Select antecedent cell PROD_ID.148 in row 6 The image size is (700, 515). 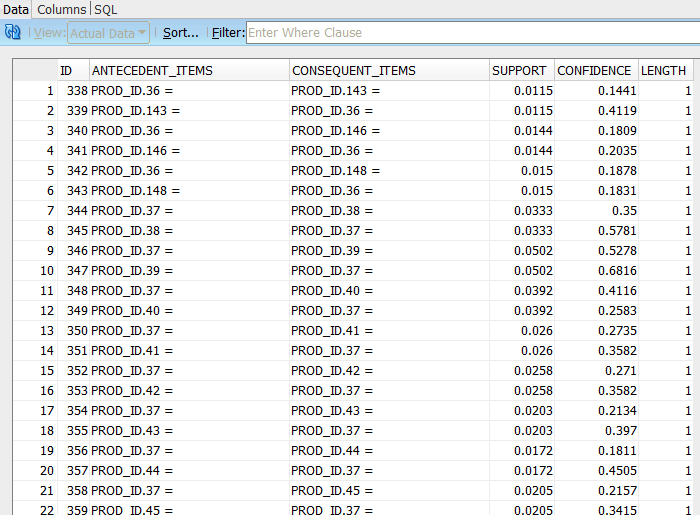pyautogui.click(x=189, y=191)
